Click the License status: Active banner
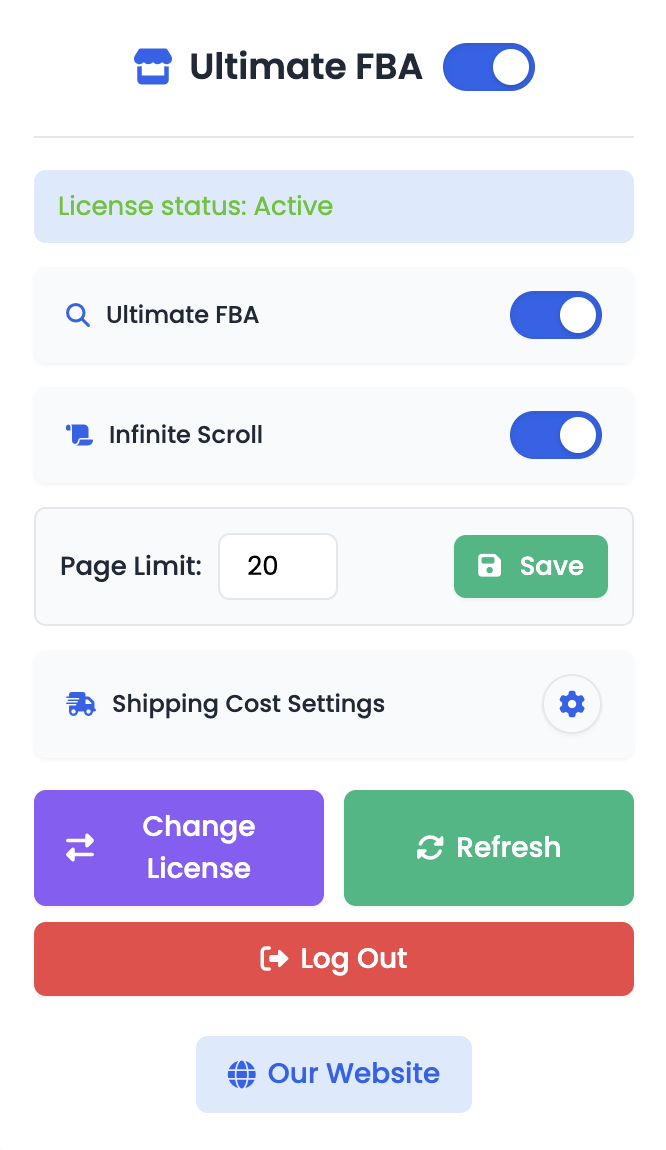 [334, 206]
